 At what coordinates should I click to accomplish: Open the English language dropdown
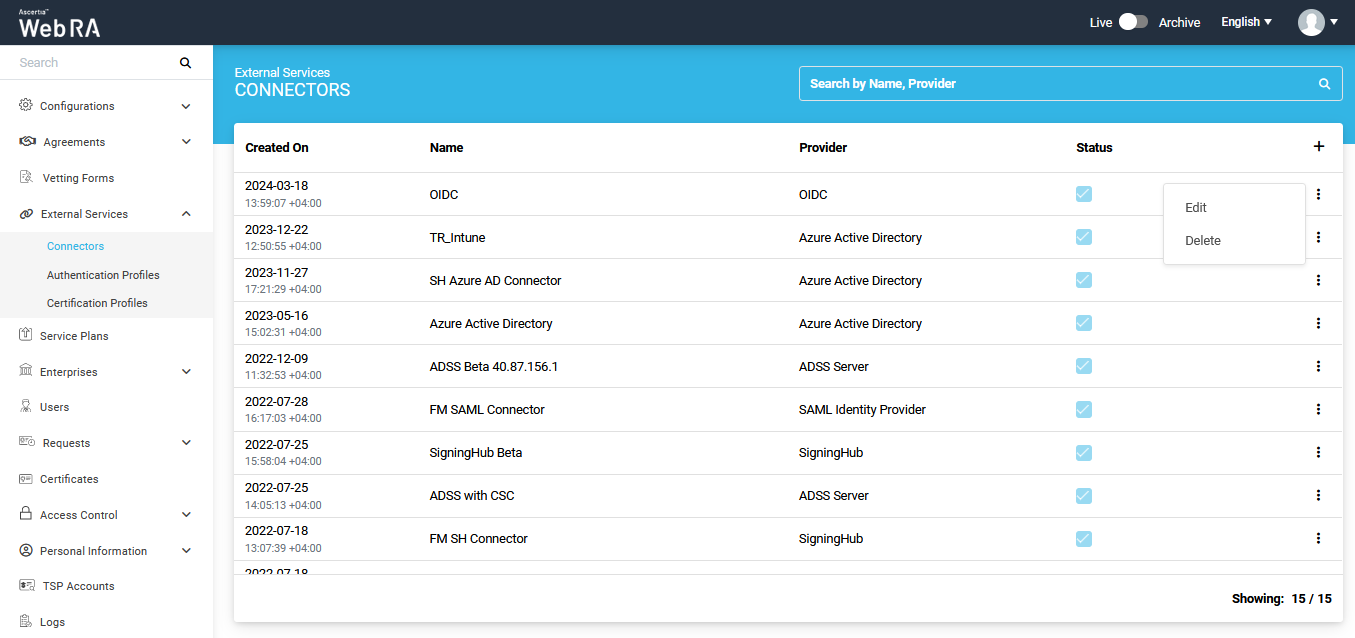1246,22
